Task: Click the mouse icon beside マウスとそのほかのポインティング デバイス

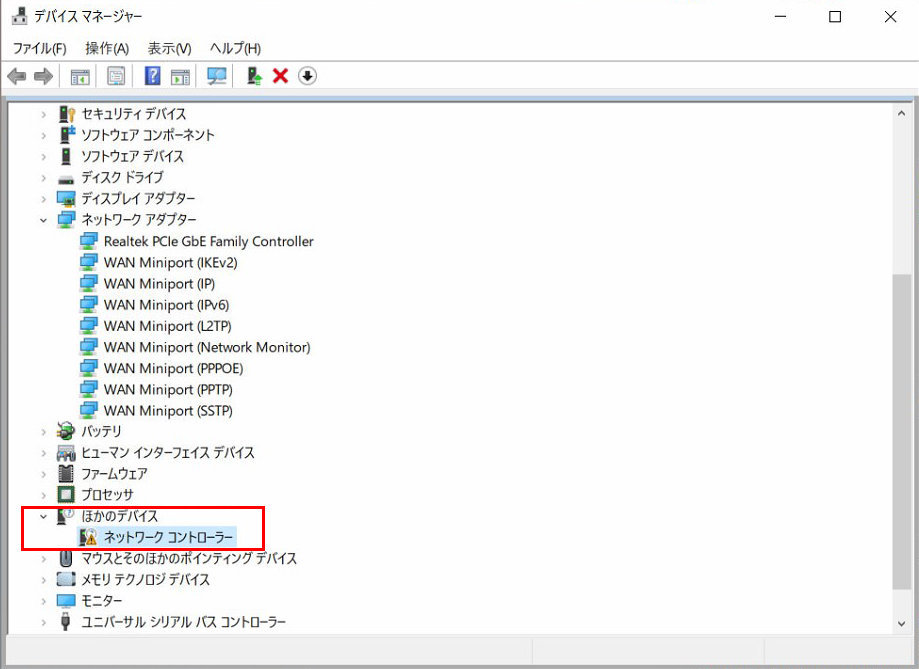Action: click(x=66, y=558)
